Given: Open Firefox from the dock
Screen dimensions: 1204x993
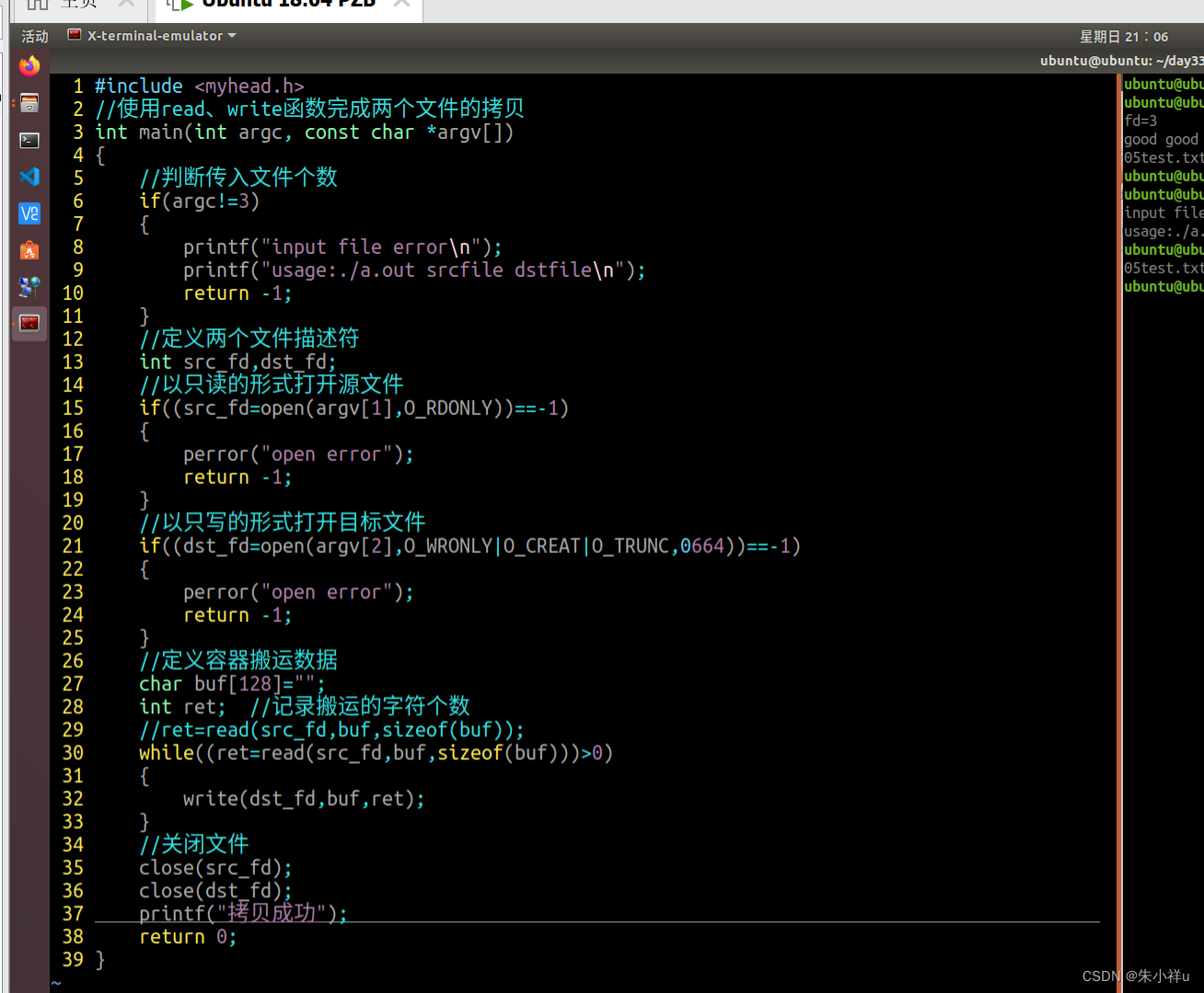Looking at the screenshot, I should [29, 65].
